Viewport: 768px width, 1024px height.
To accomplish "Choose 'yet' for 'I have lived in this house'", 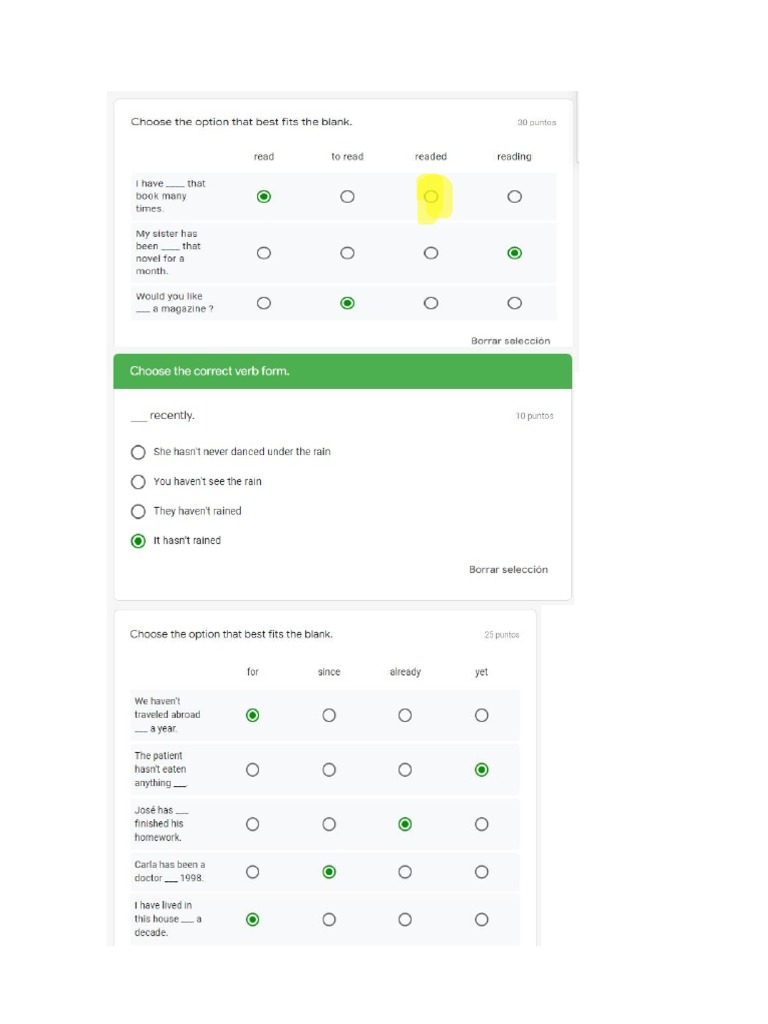I will 482,920.
